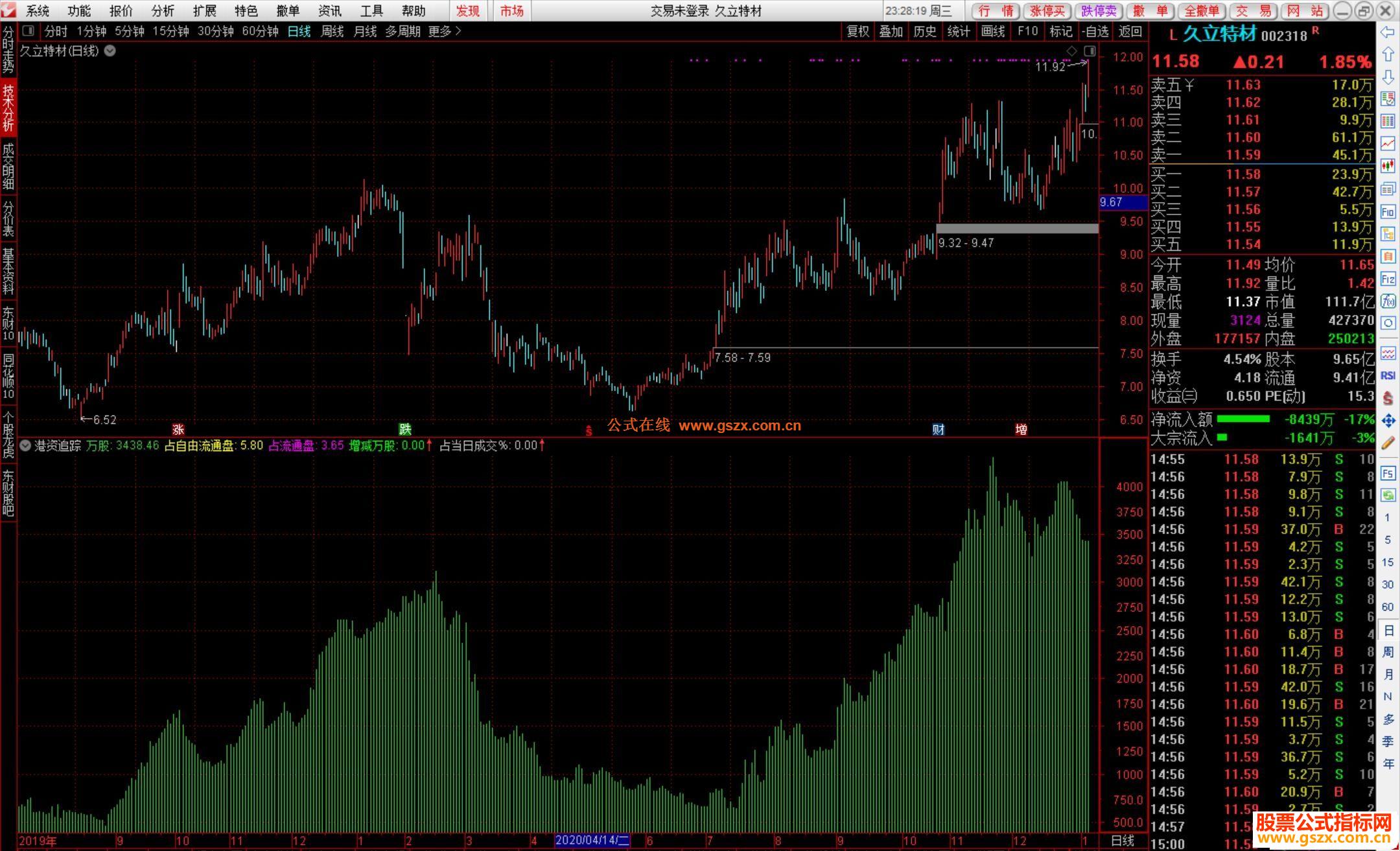1400x851 pixels.
Task: Toggle 画线 drawing line mode
Action: tap(993, 31)
